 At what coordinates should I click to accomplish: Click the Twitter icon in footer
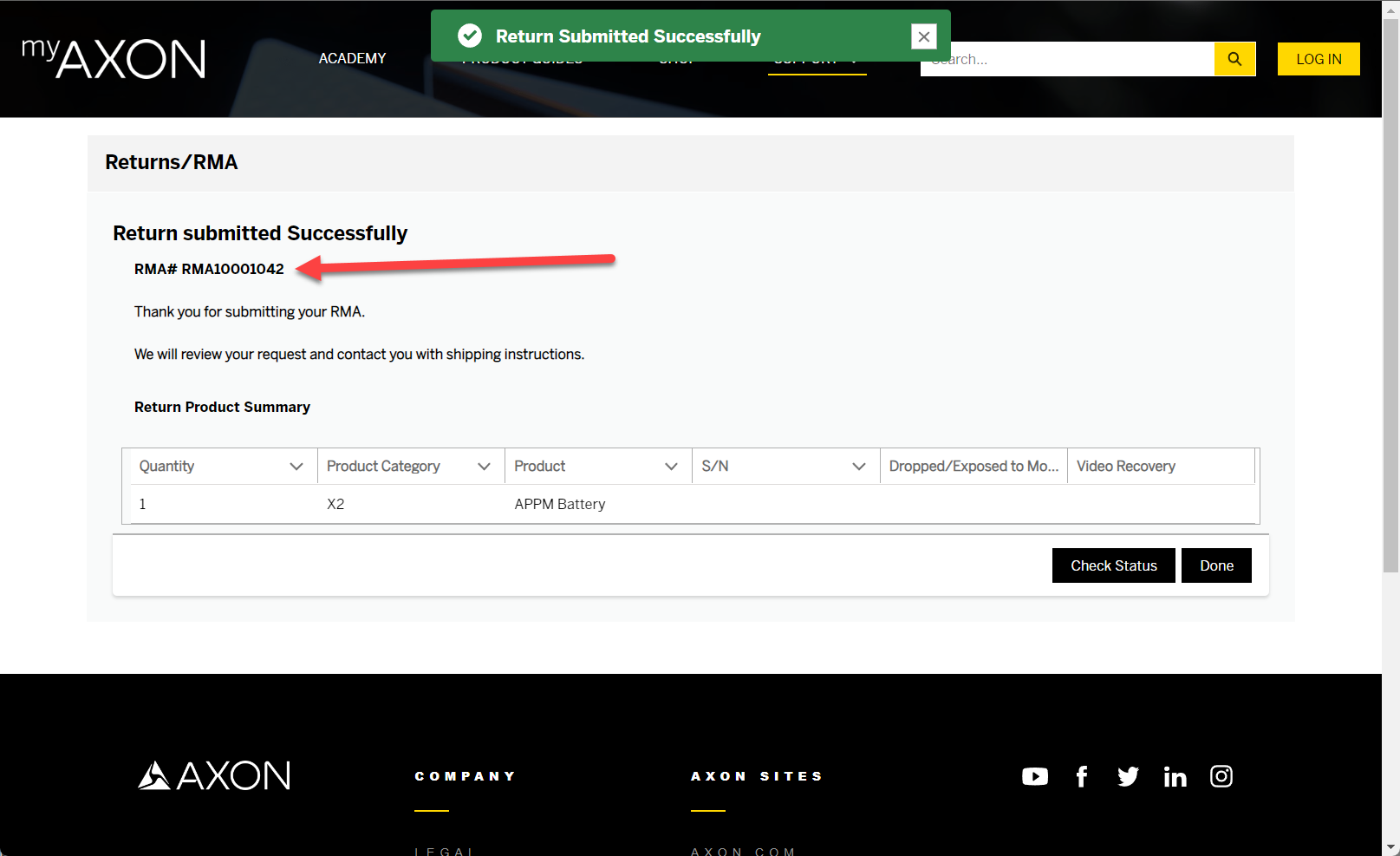1128,776
